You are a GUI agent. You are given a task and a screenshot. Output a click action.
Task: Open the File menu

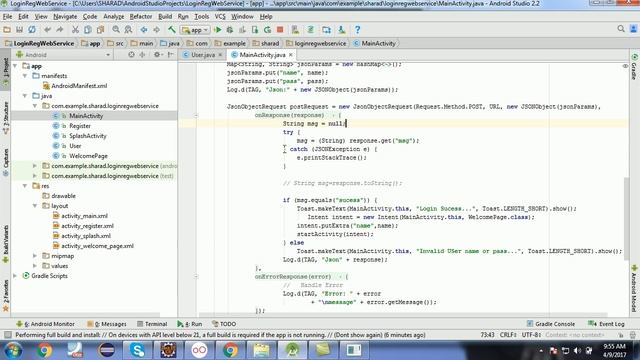(x=7, y=17)
